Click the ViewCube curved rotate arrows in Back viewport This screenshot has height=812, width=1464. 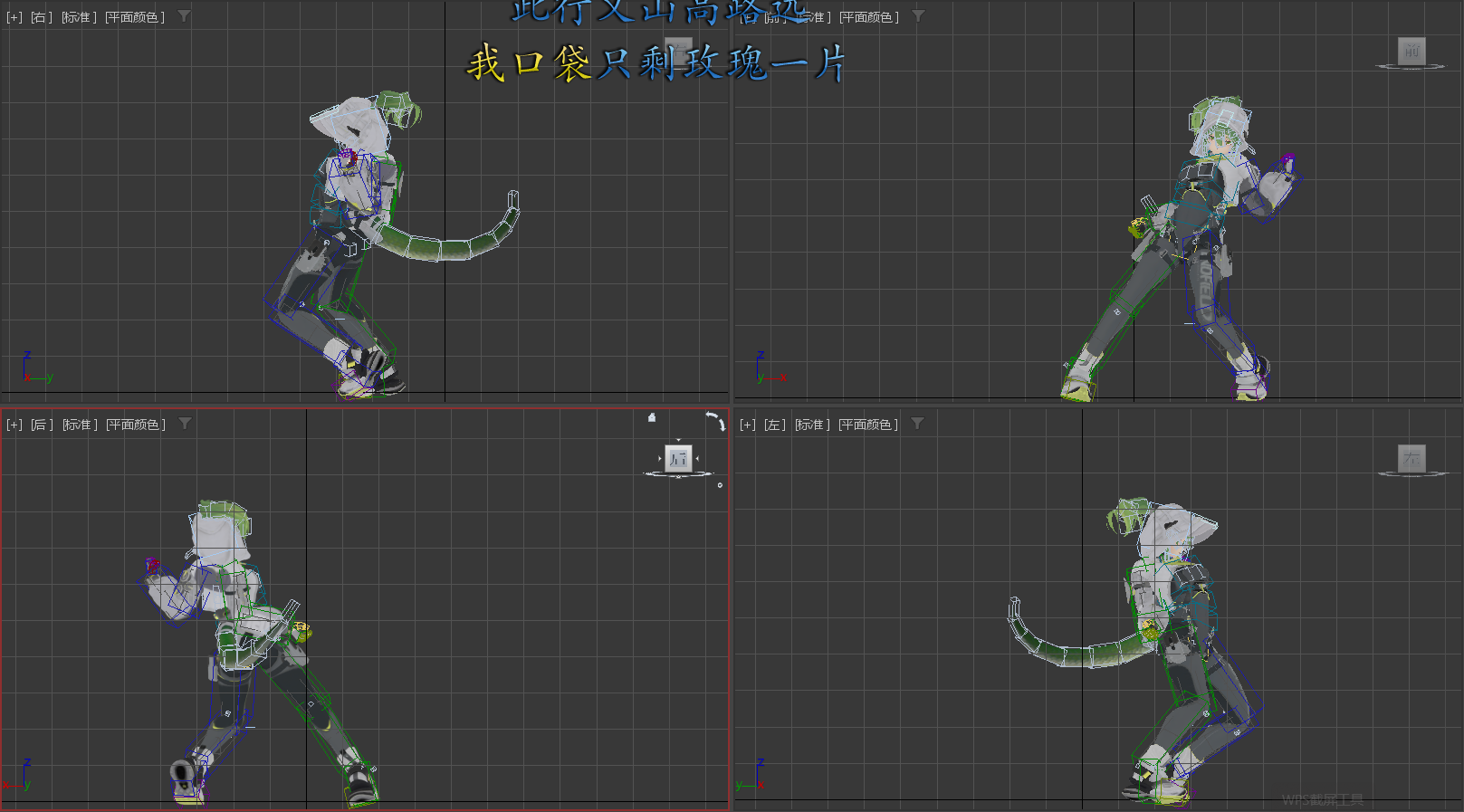tap(715, 421)
